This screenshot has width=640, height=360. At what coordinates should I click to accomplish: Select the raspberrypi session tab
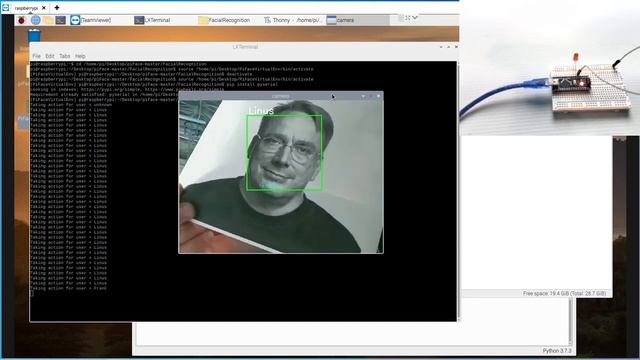click(x=26, y=8)
